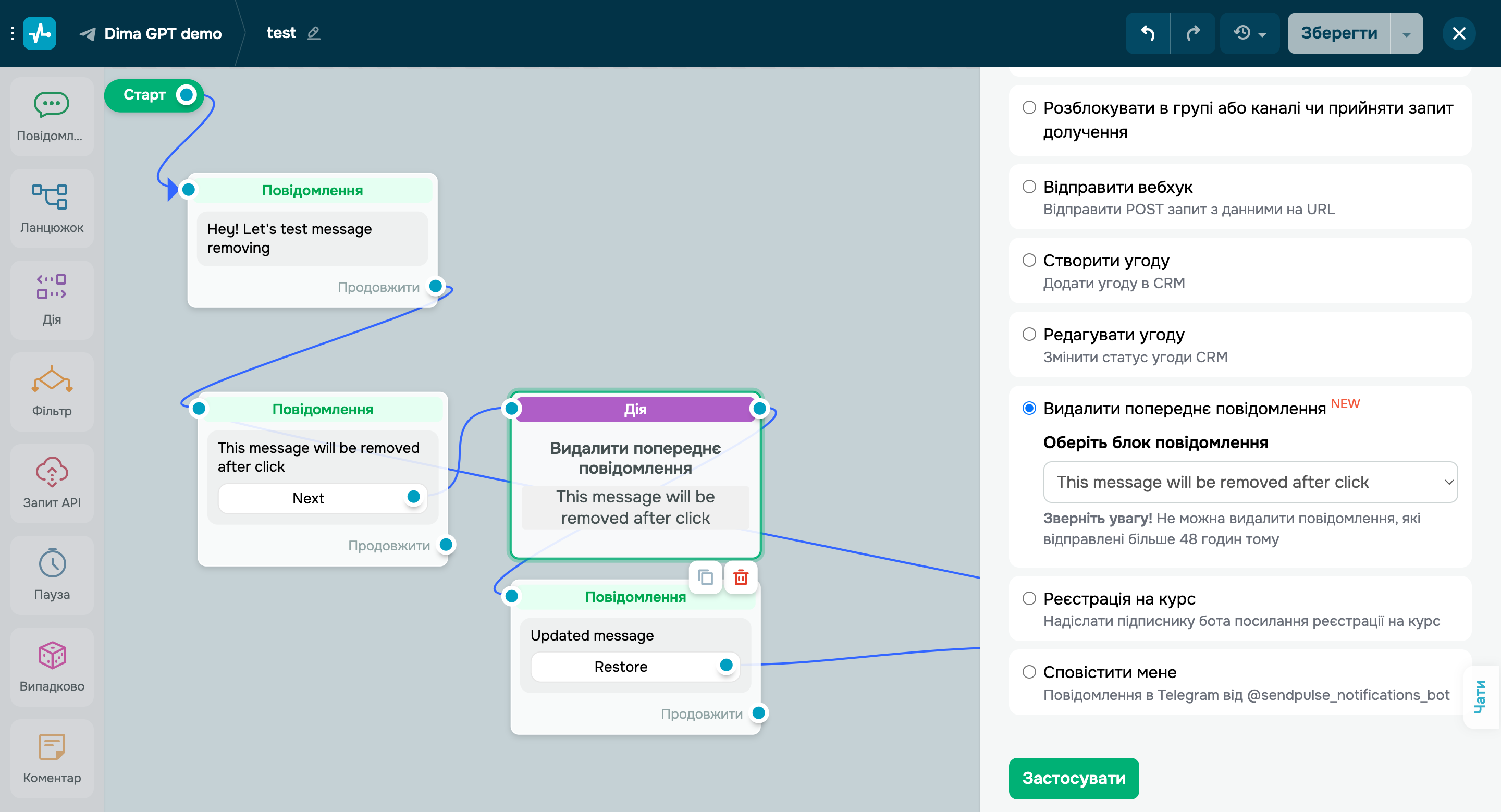Click the undo arrow in top toolbar

pos(1147,33)
